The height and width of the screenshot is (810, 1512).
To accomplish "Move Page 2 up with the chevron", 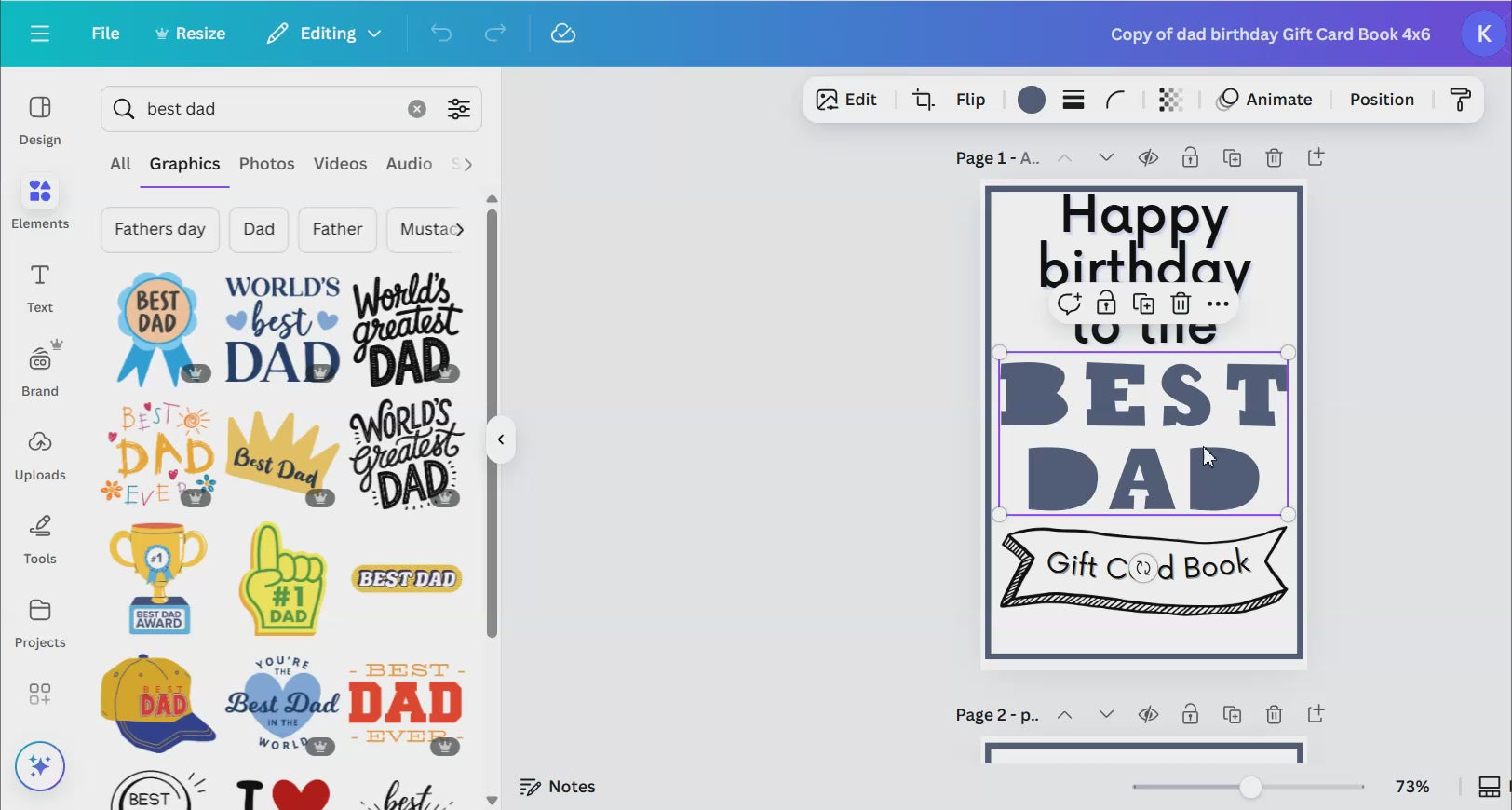I will (x=1064, y=714).
